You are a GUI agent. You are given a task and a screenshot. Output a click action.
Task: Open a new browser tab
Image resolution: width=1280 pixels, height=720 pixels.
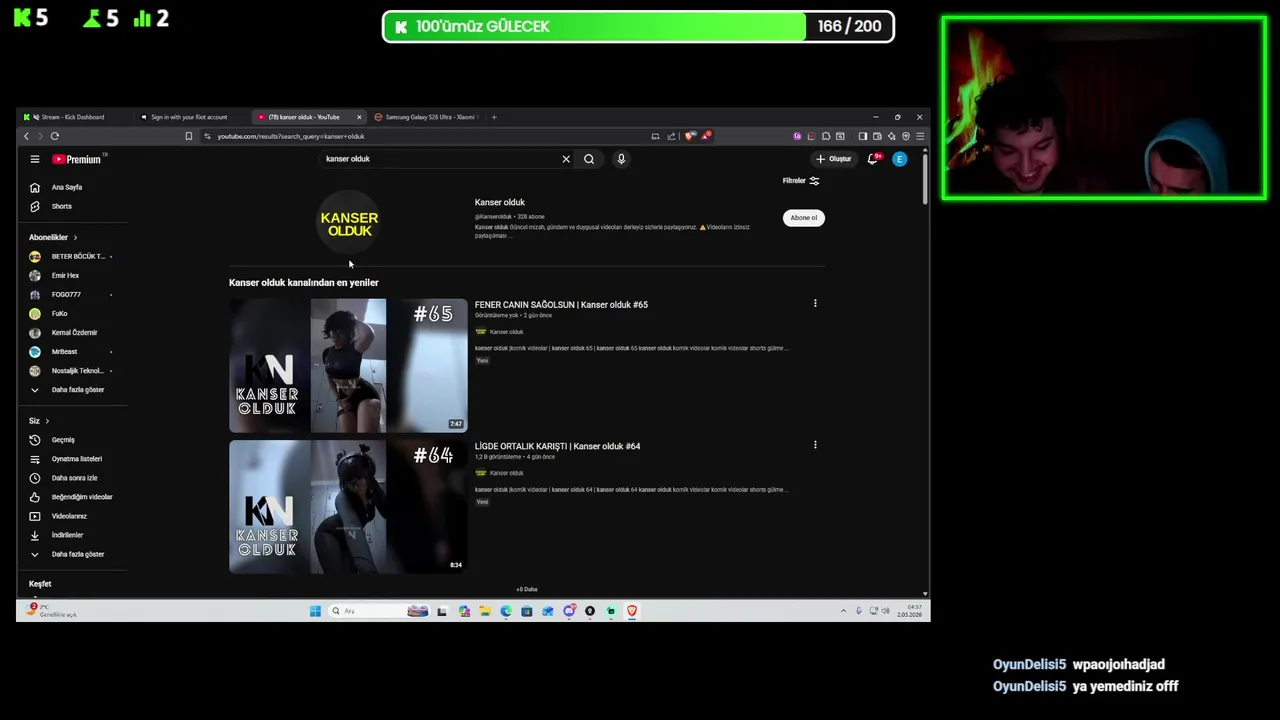coord(494,117)
